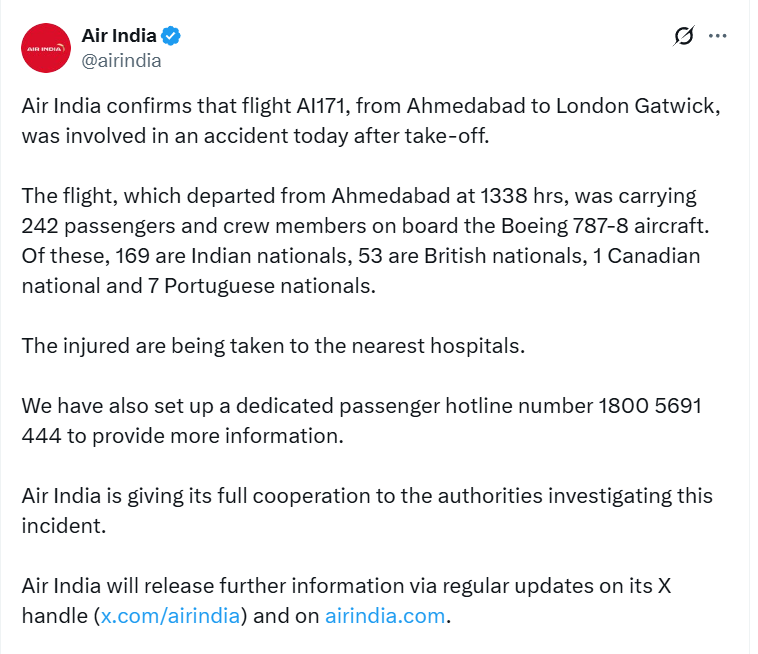Screen dimensions: 758x654
Task: Open the Air India display name
Action: coord(118,36)
